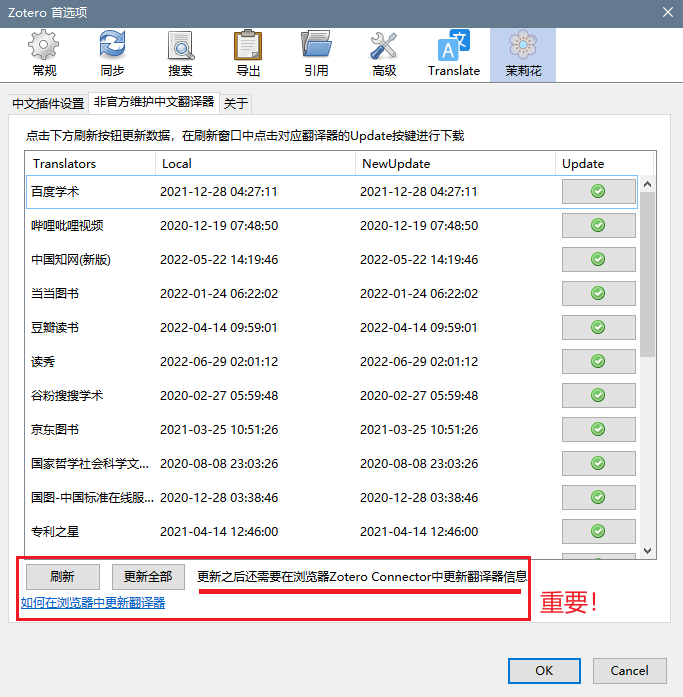This screenshot has height=697, width=683.
Task: Select the 国家哲学社会科学文... translator row
Action: pos(332,464)
